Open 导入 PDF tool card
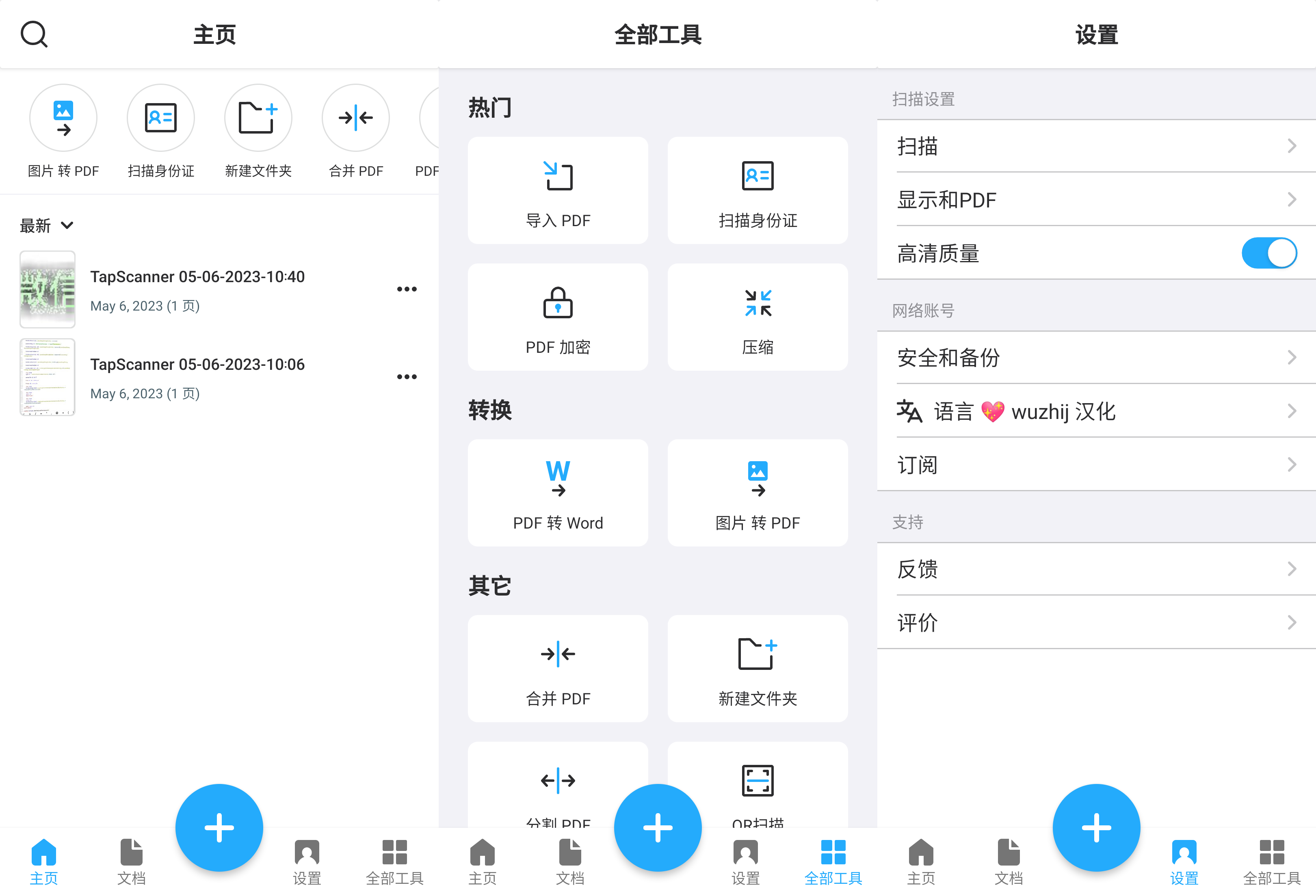The width and height of the screenshot is (1316, 896). coord(557,191)
